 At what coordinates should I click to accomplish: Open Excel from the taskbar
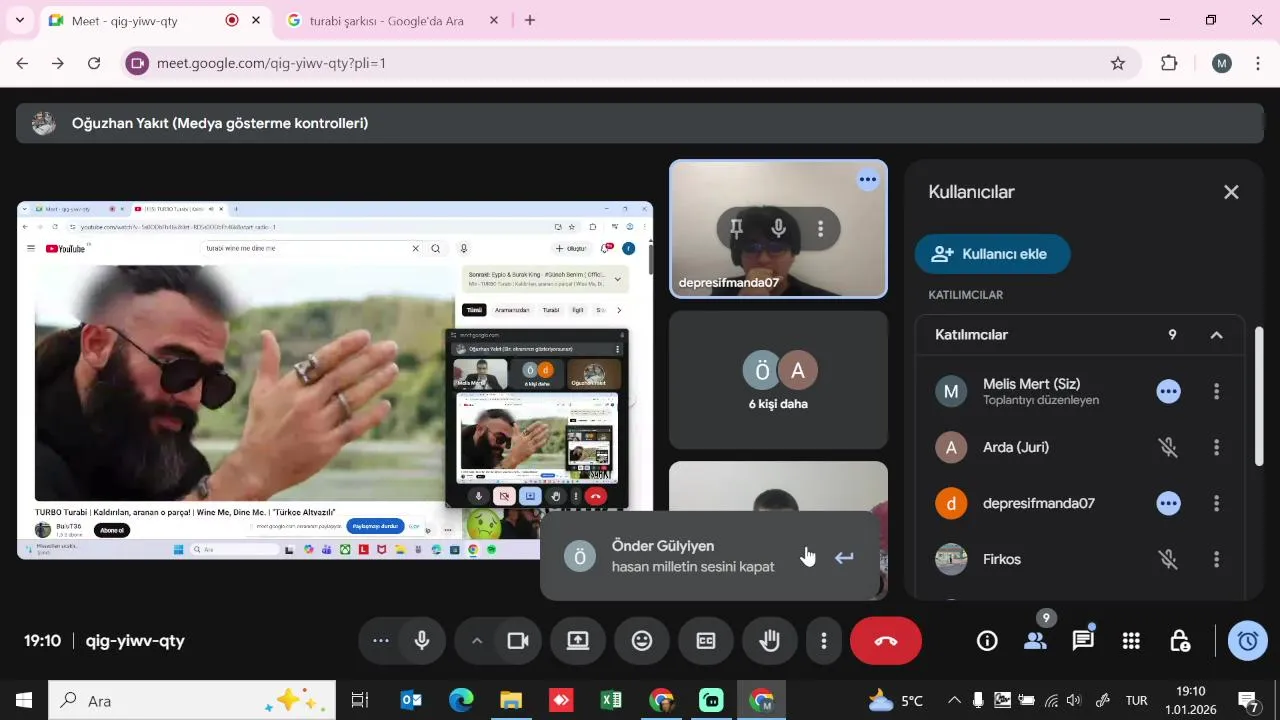[x=611, y=701]
